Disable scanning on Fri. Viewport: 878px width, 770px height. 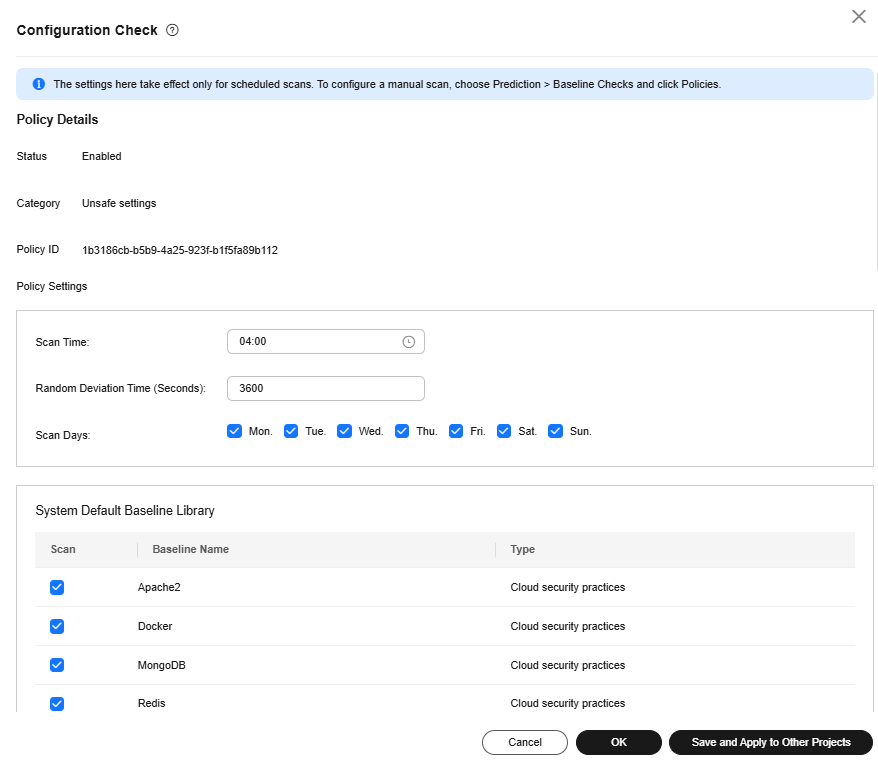pyautogui.click(x=456, y=431)
